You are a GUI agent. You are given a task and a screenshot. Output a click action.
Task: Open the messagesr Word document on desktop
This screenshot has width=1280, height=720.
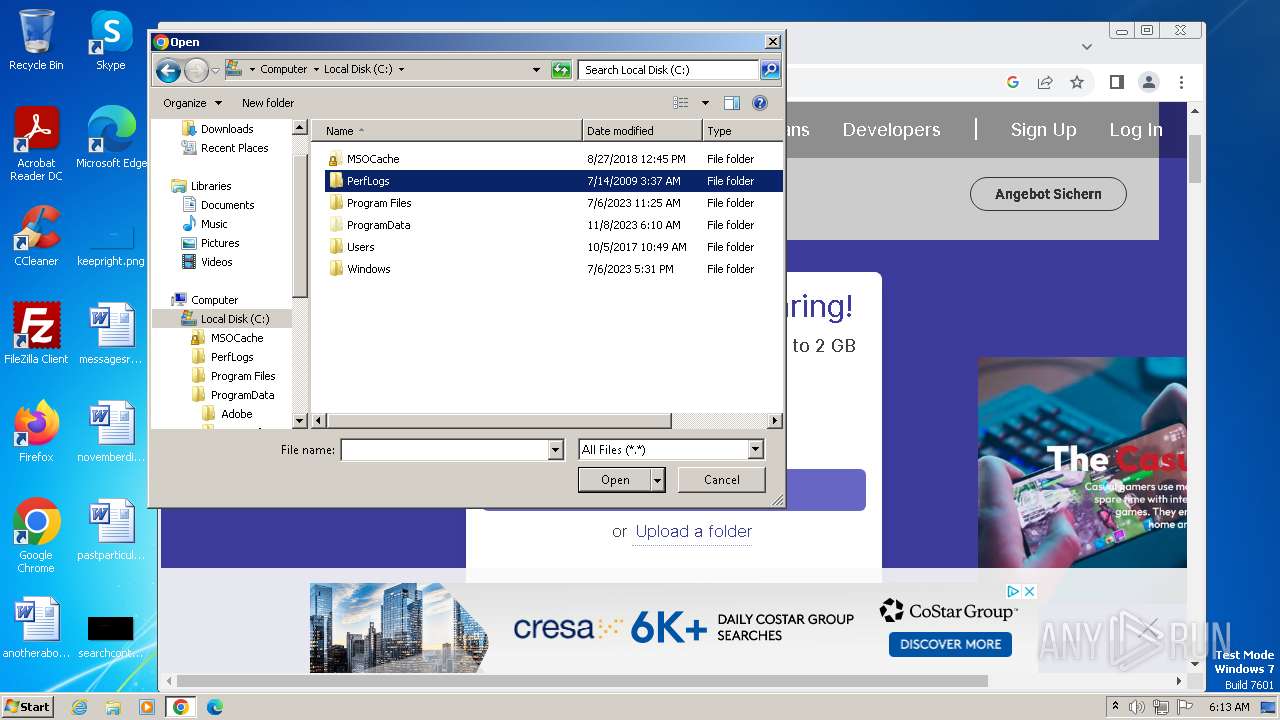click(x=111, y=334)
